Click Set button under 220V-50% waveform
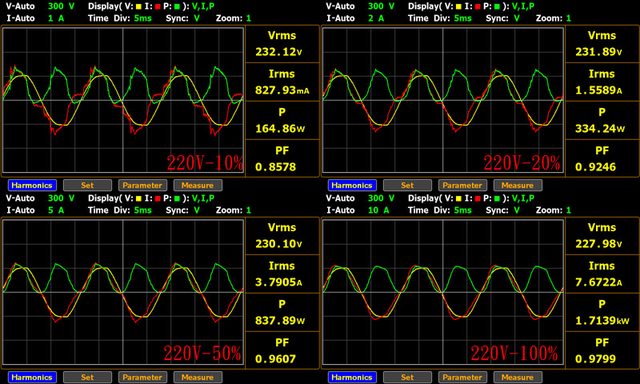This screenshot has height=384, width=640. (87, 377)
